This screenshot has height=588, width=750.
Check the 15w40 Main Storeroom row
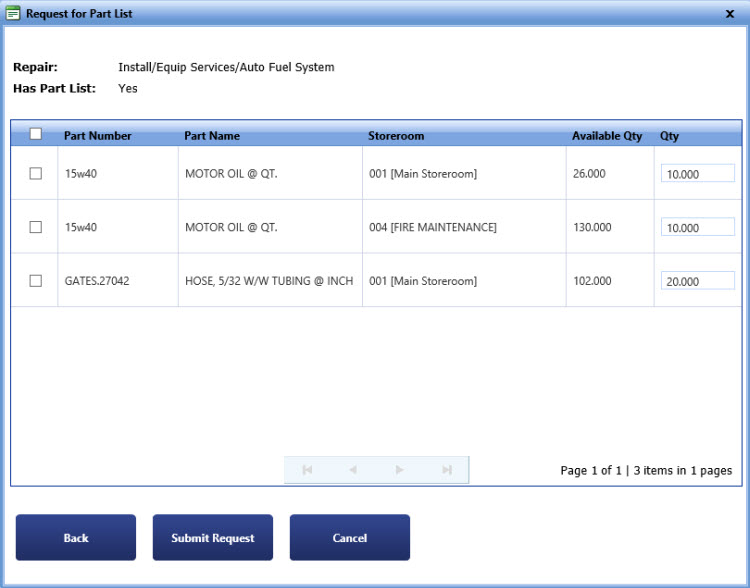click(36, 173)
